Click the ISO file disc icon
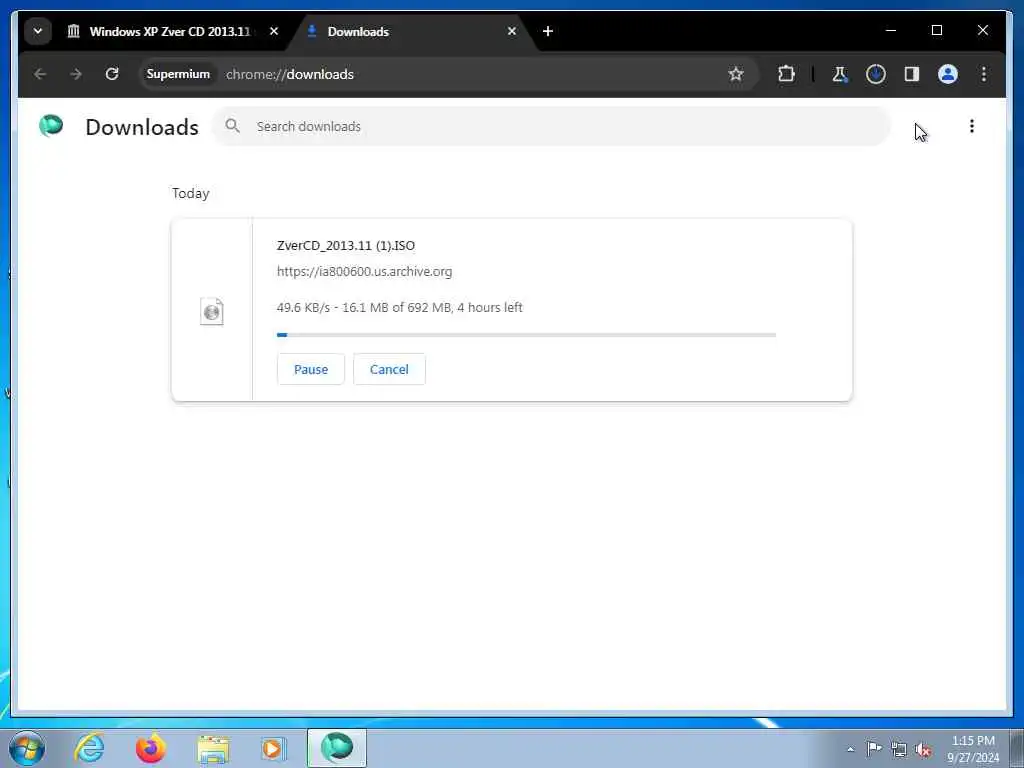This screenshot has height=768, width=1024. [212, 312]
